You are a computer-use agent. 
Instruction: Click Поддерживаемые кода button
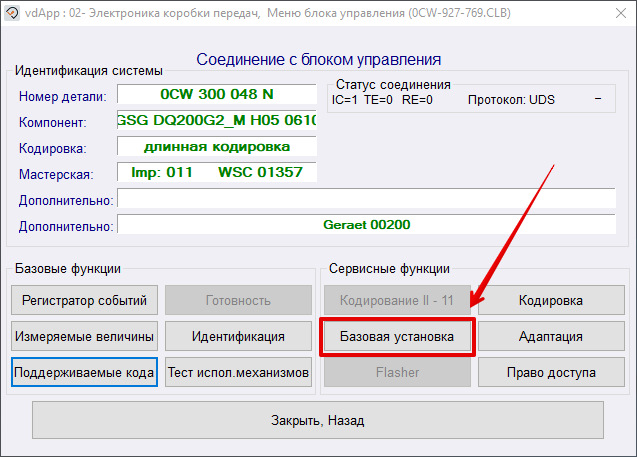point(84,372)
